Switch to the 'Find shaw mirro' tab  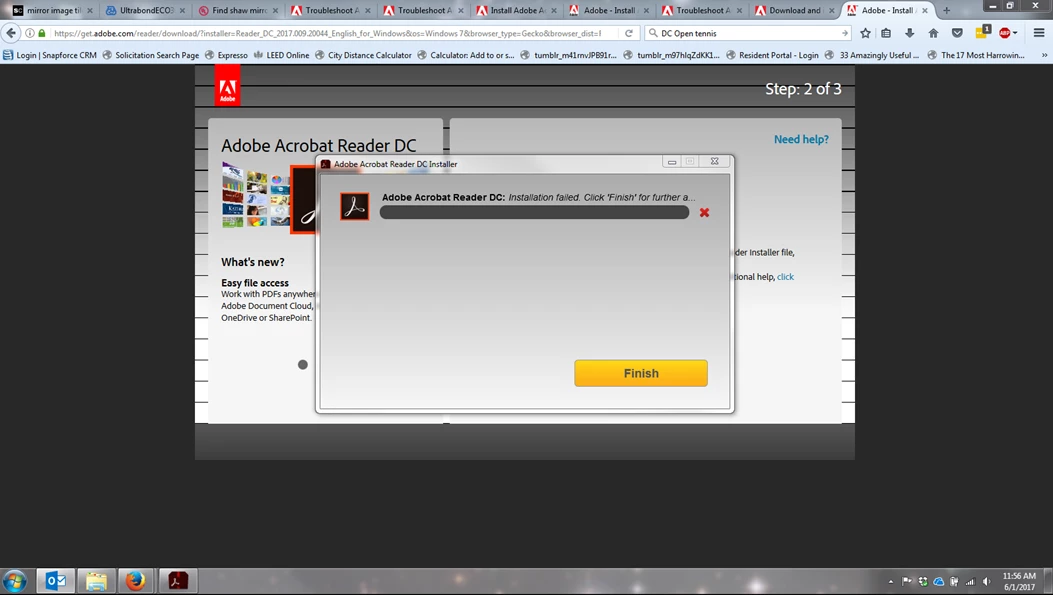(x=237, y=10)
